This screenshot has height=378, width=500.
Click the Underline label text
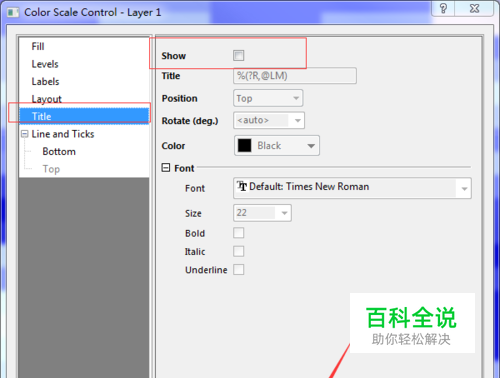[206, 270]
